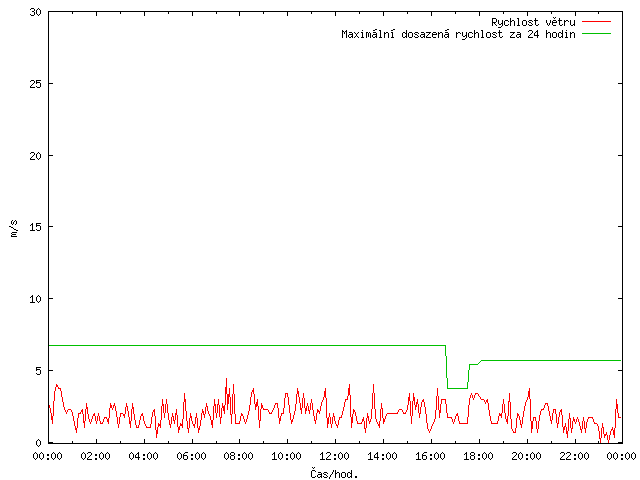This screenshot has width=640, height=480.
Task: Click the 'Rychlost větru' legend label
Action: click(x=533, y=22)
